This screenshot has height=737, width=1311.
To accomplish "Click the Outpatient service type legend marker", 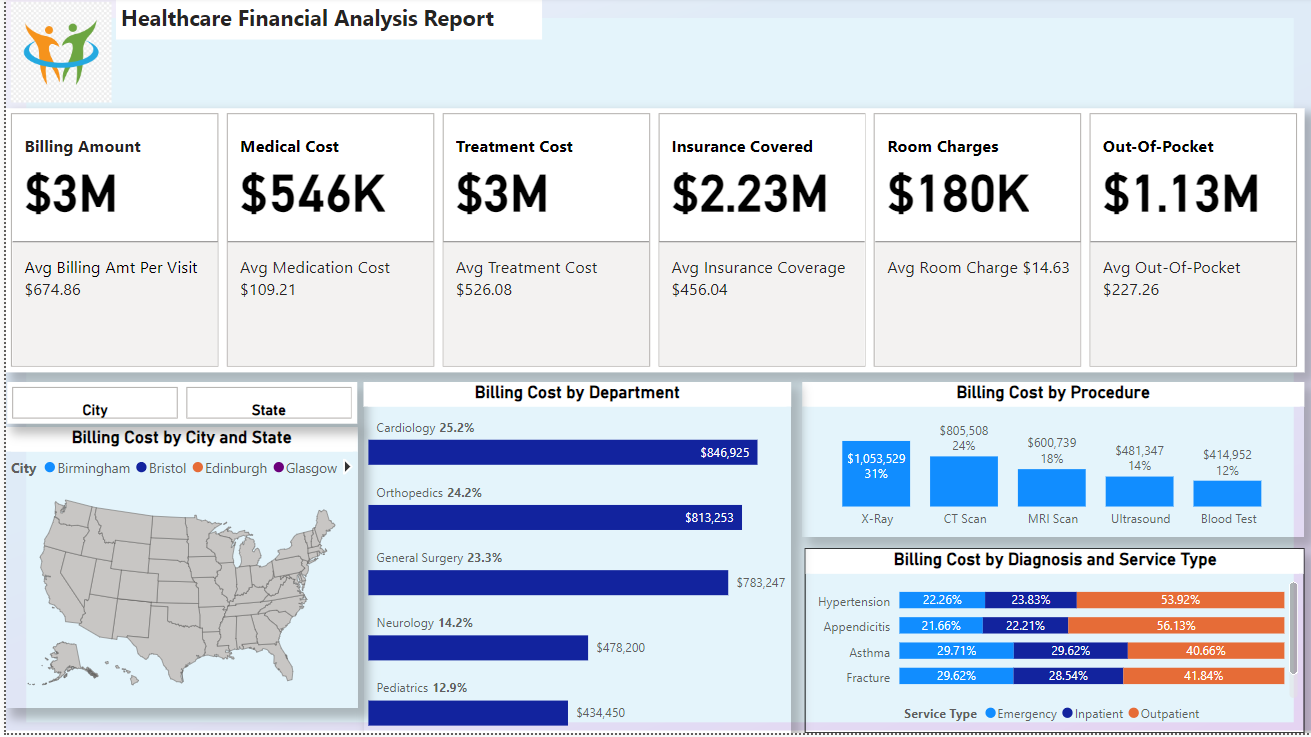I will coord(1133,714).
